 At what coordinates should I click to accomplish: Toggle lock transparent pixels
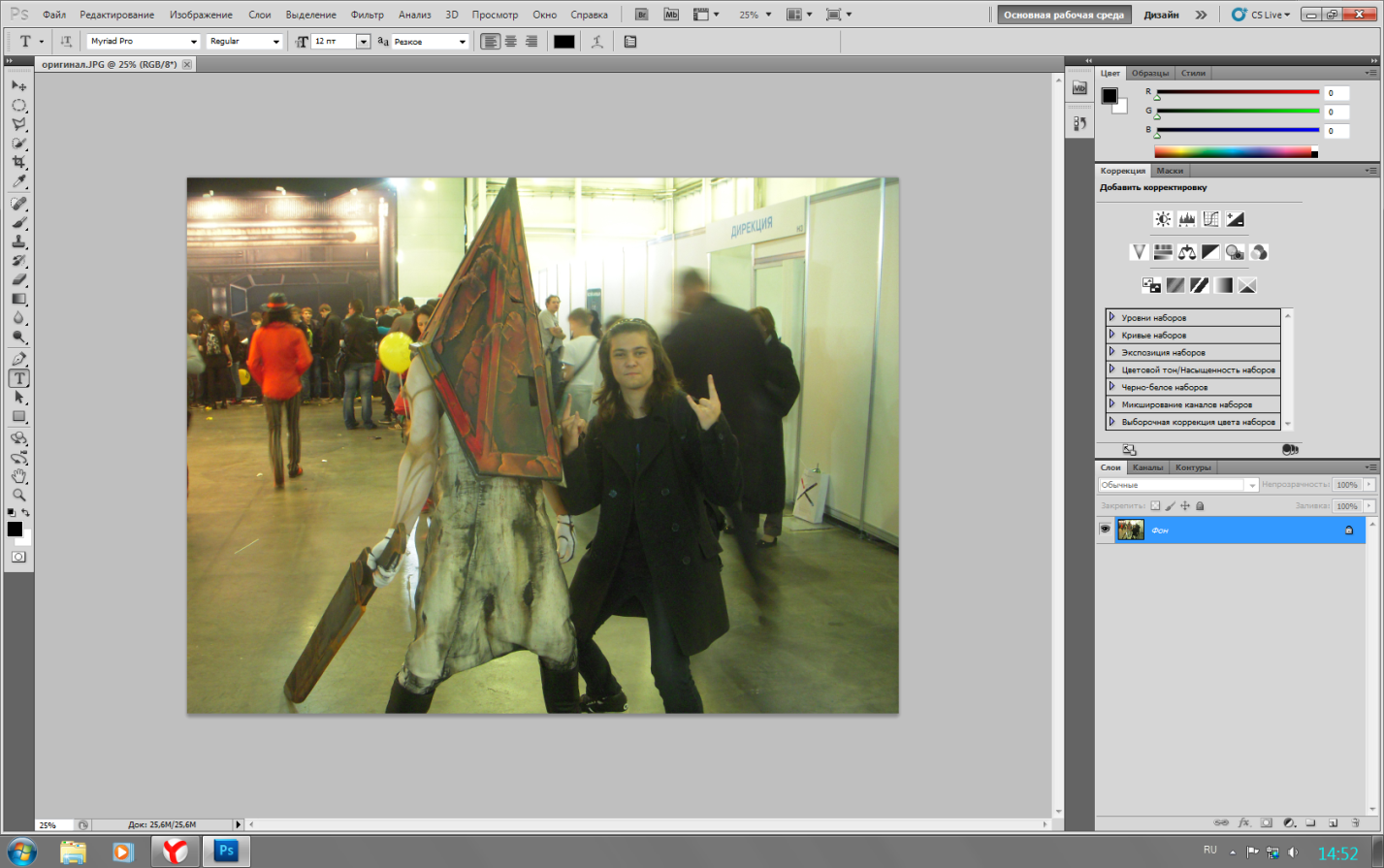pos(1155,506)
